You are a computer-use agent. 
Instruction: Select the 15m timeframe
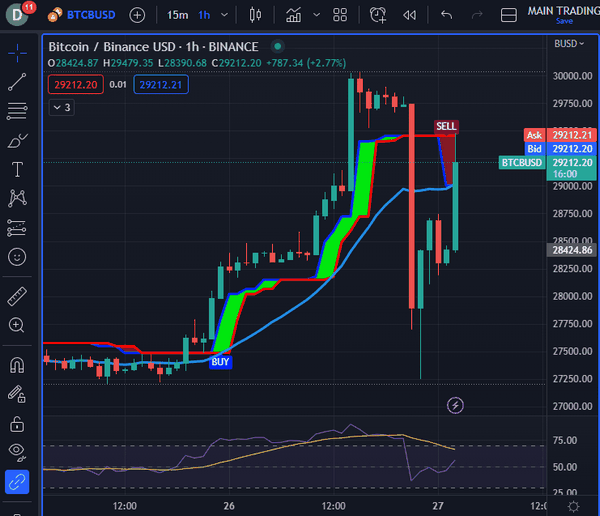(x=177, y=15)
